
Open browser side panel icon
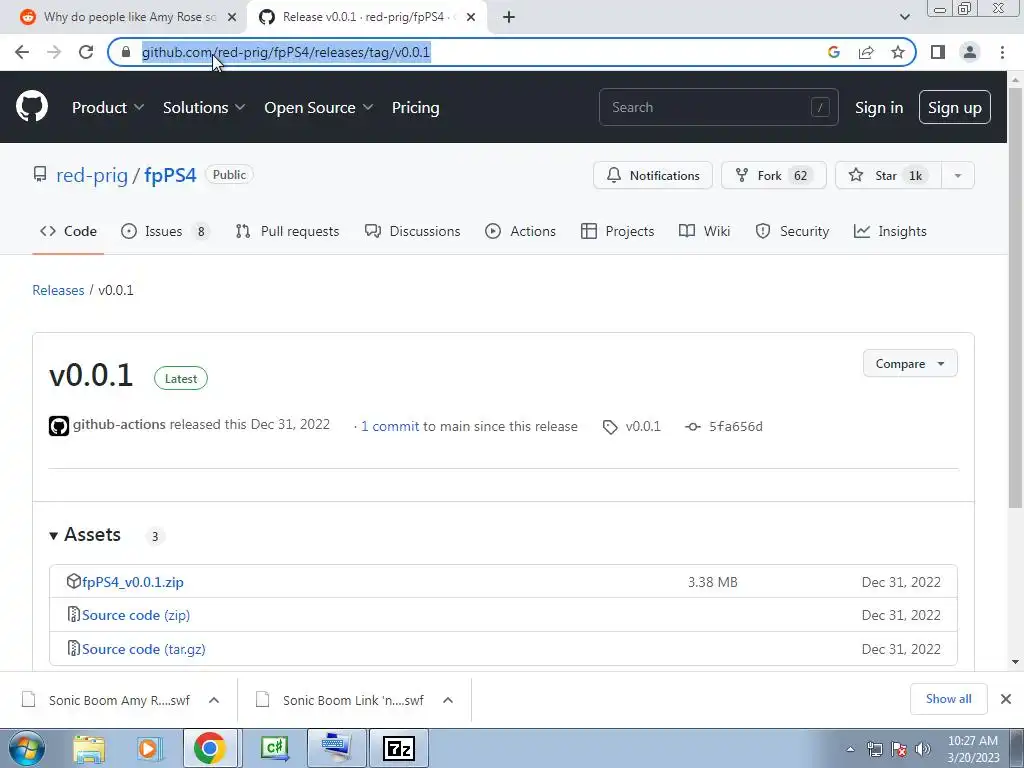(938, 52)
